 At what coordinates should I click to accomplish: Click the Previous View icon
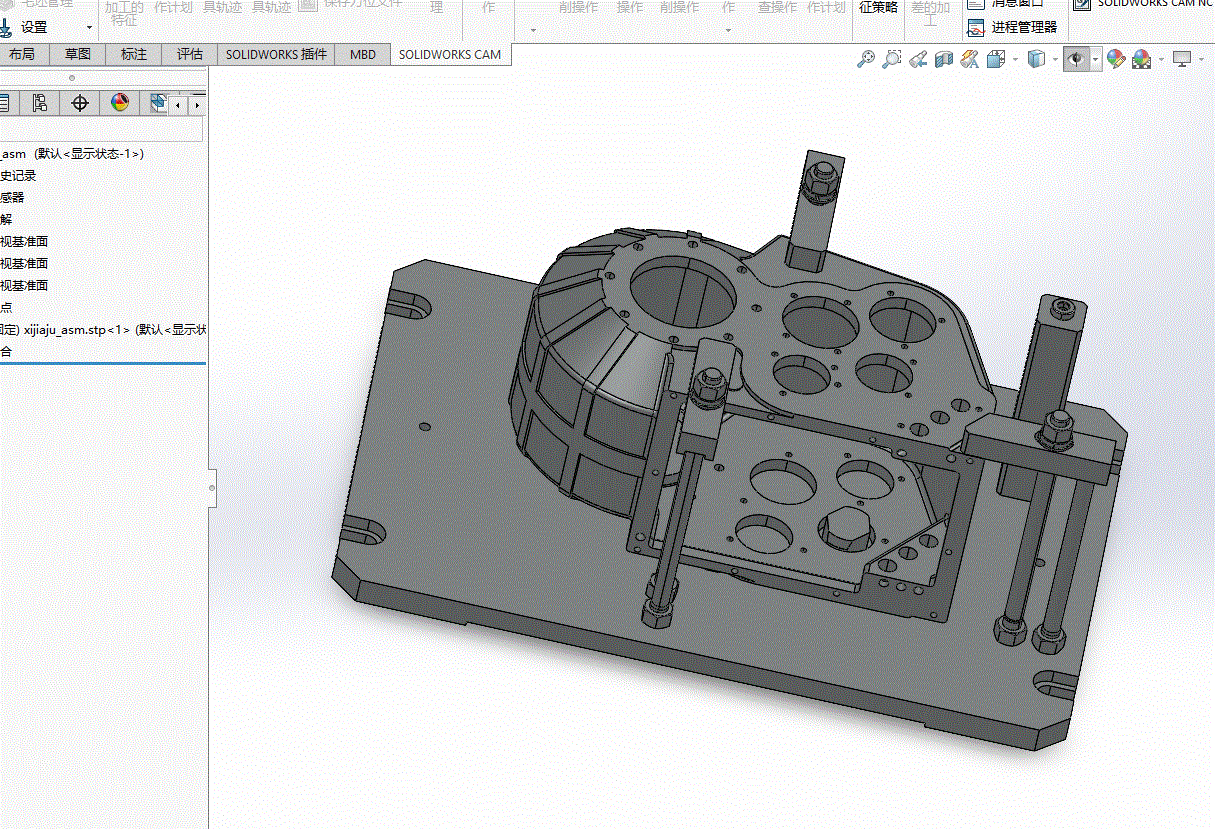click(x=918, y=60)
